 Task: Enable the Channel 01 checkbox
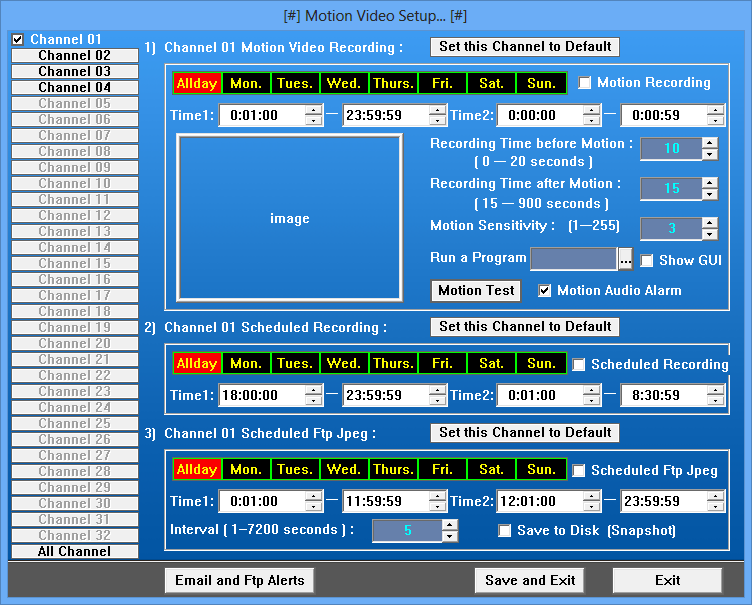pyautogui.click(x=18, y=39)
